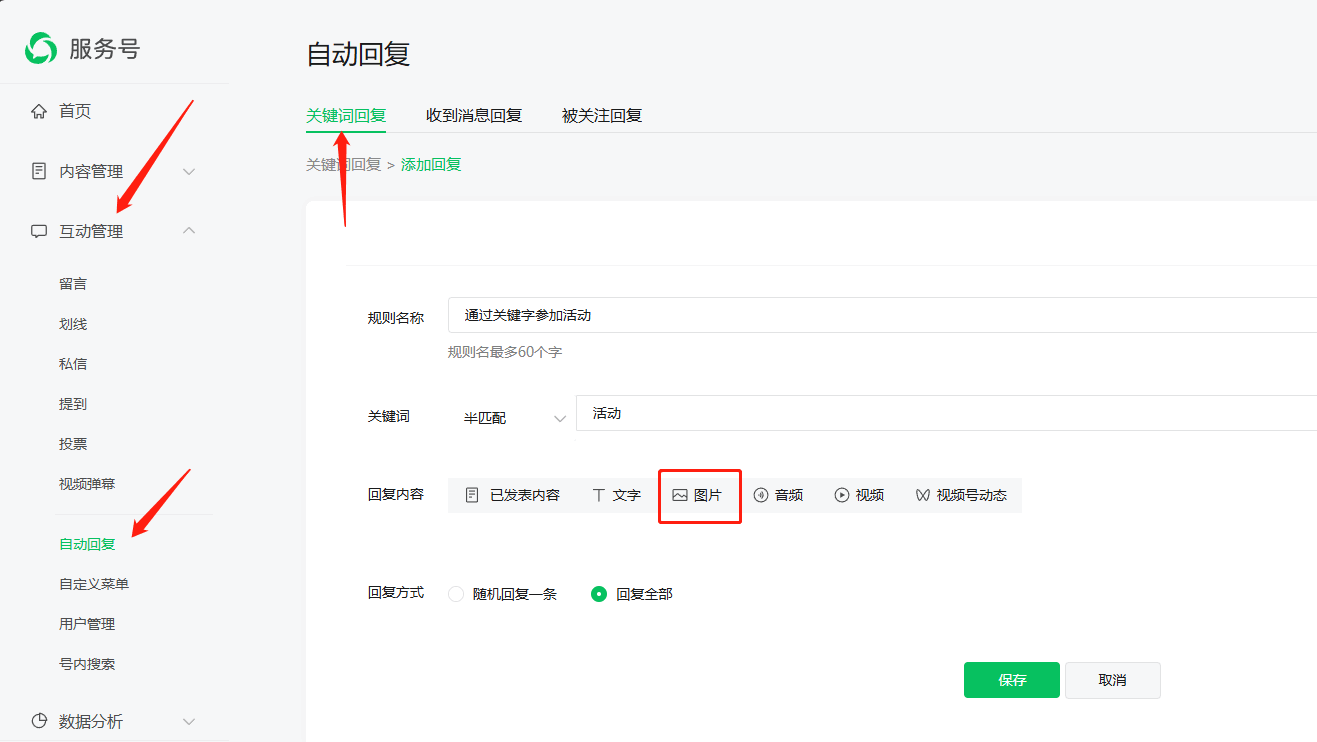Click the pie chart icon beside 数据分析
The height and width of the screenshot is (742, 1317).
click(39, 721)
